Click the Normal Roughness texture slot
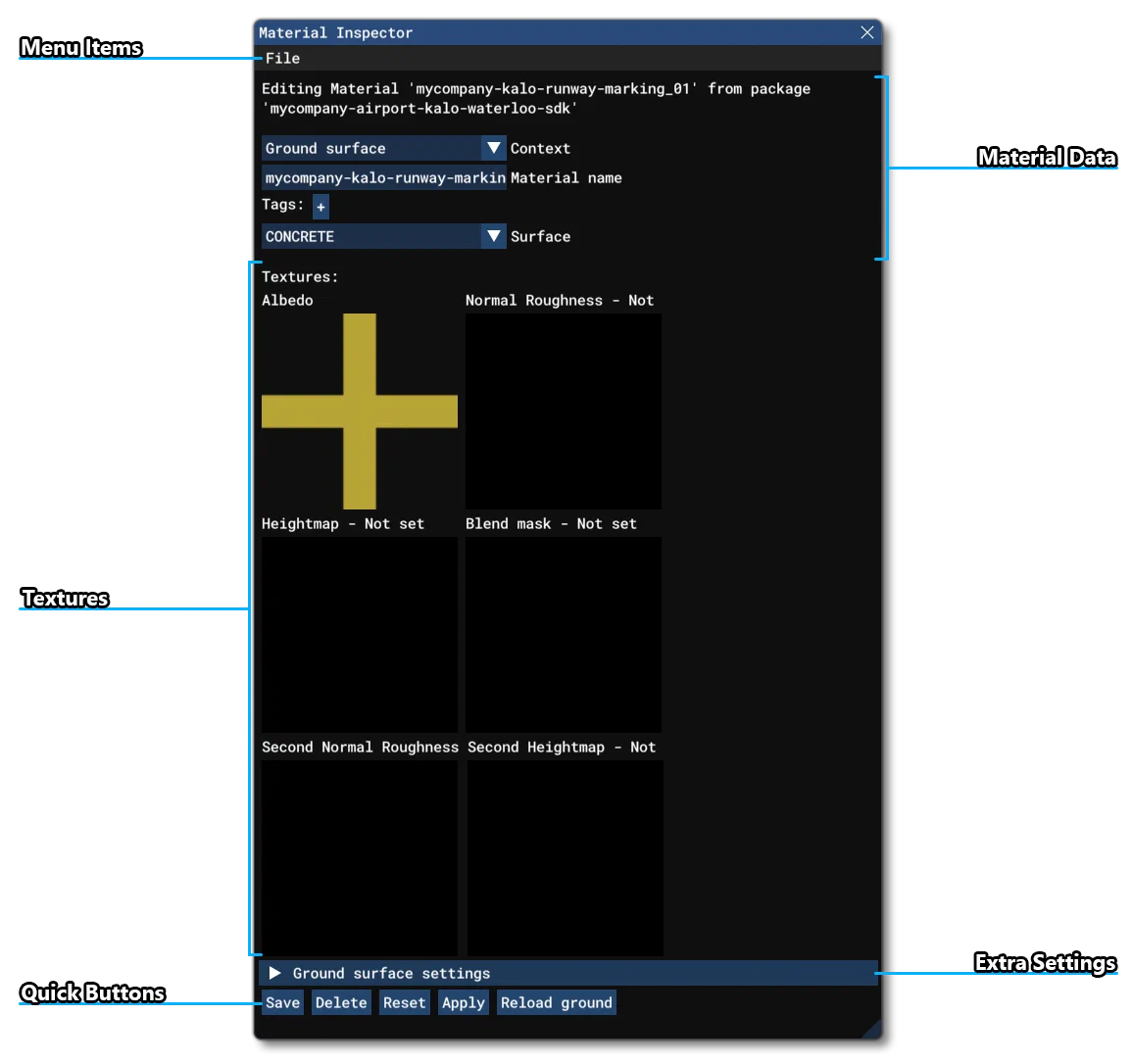1133x1064 pixels. [x=564, y=411]
